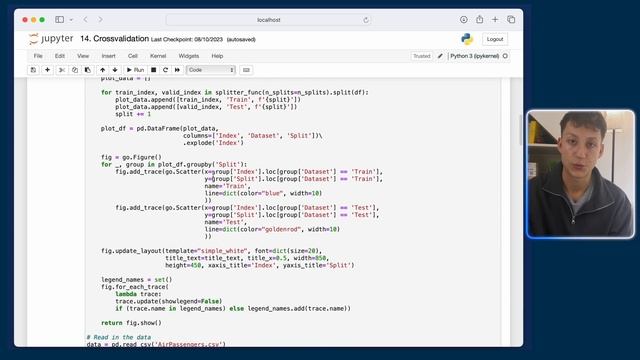Open a new Safari tab plus icon
Image resolution: width=640 pixels, height=360 pixels.
tap(495, 20)
